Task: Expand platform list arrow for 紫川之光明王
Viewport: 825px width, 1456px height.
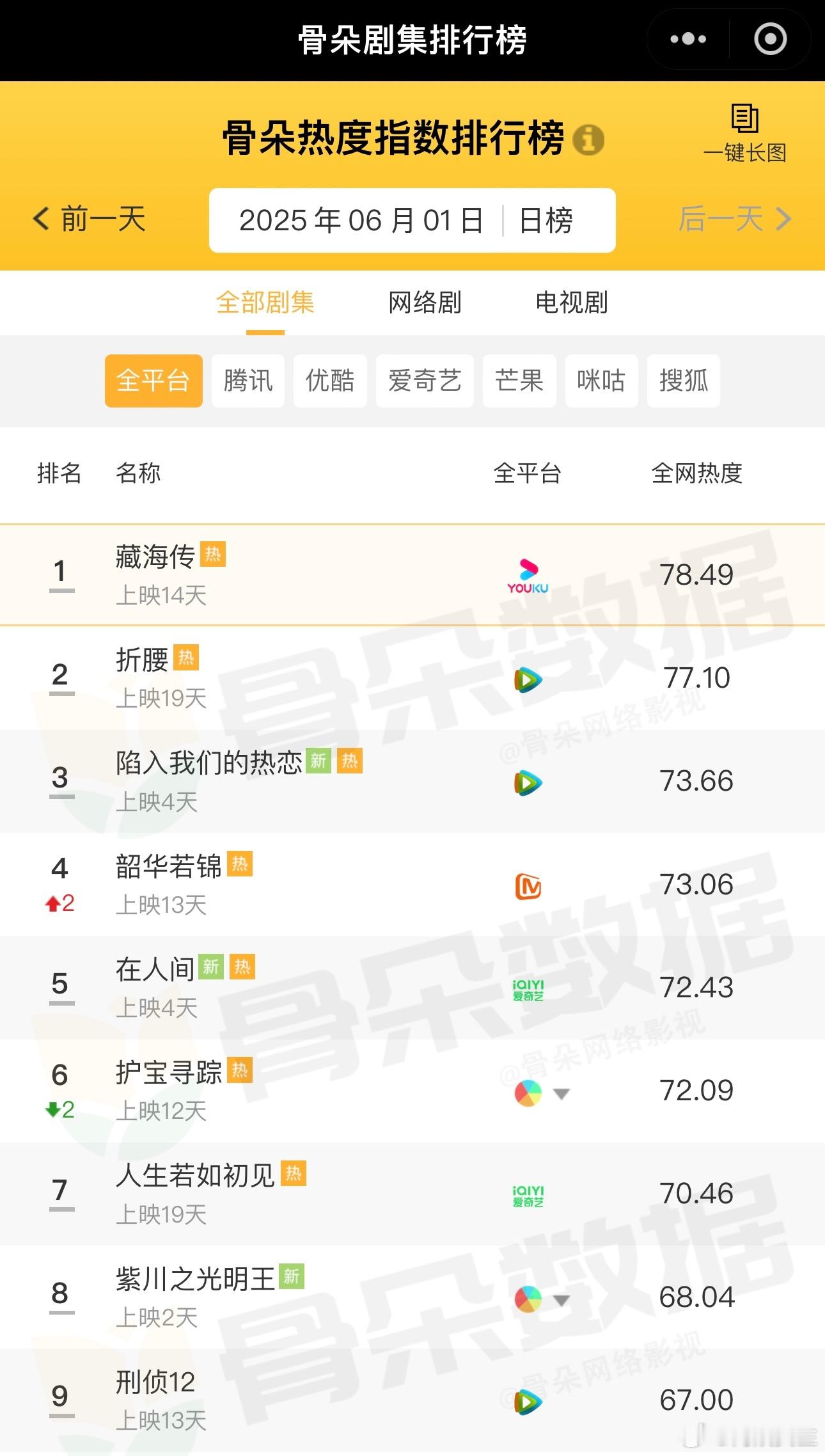Action: tap(561, 1300)
